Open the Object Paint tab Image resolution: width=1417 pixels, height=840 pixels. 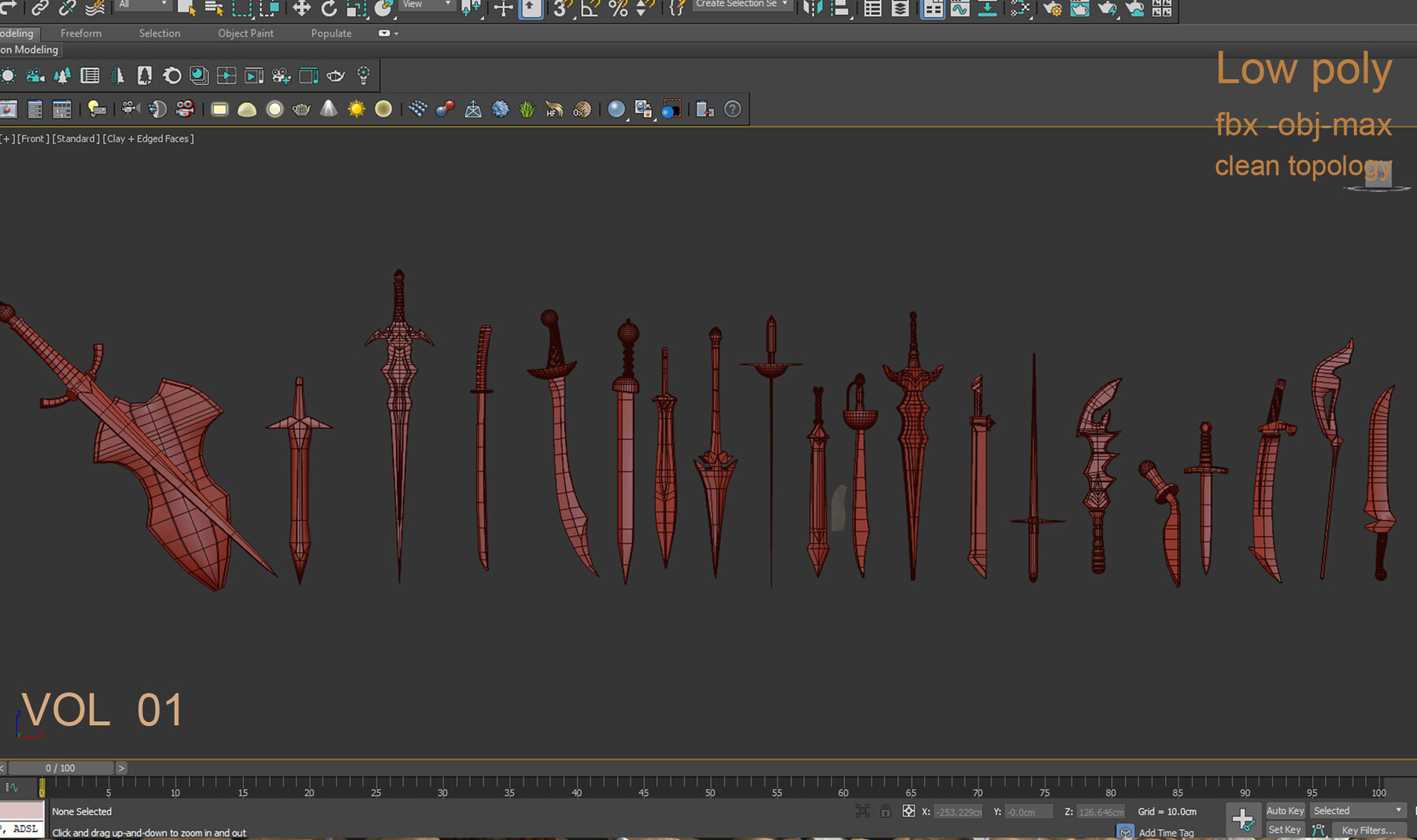[245, 33]
